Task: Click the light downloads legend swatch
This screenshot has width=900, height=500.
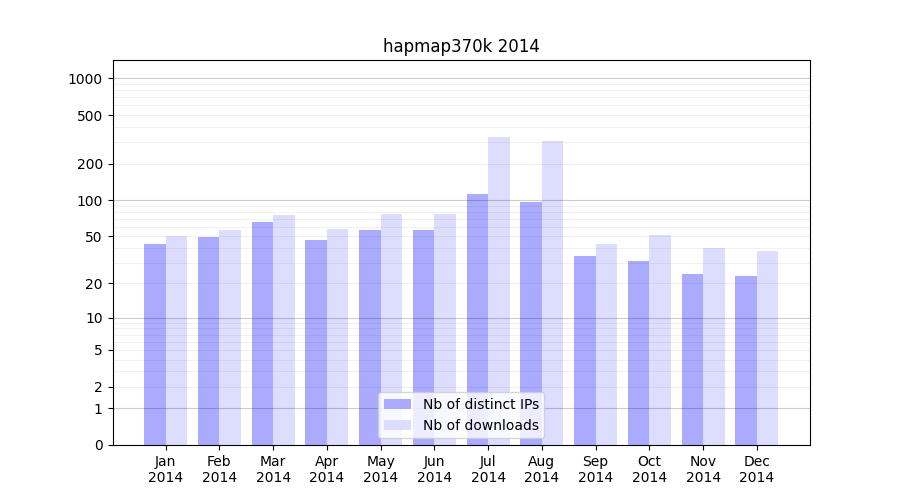Action: click(397, 425)
